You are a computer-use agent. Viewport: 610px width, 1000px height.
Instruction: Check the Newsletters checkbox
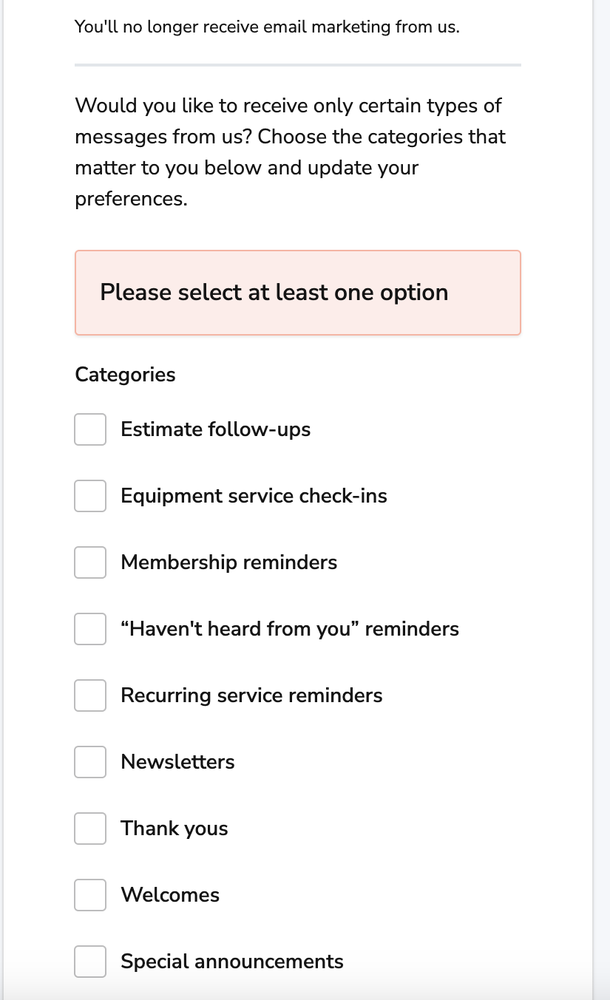pos(90,762)
